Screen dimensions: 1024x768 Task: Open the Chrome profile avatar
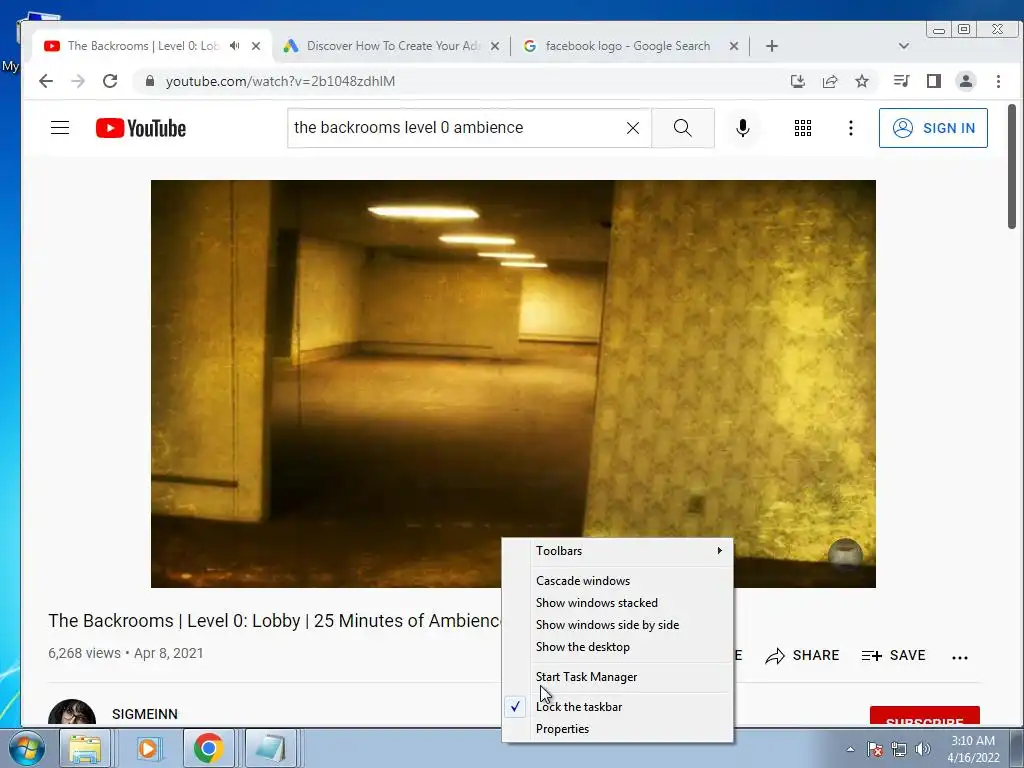coord(966,81)
